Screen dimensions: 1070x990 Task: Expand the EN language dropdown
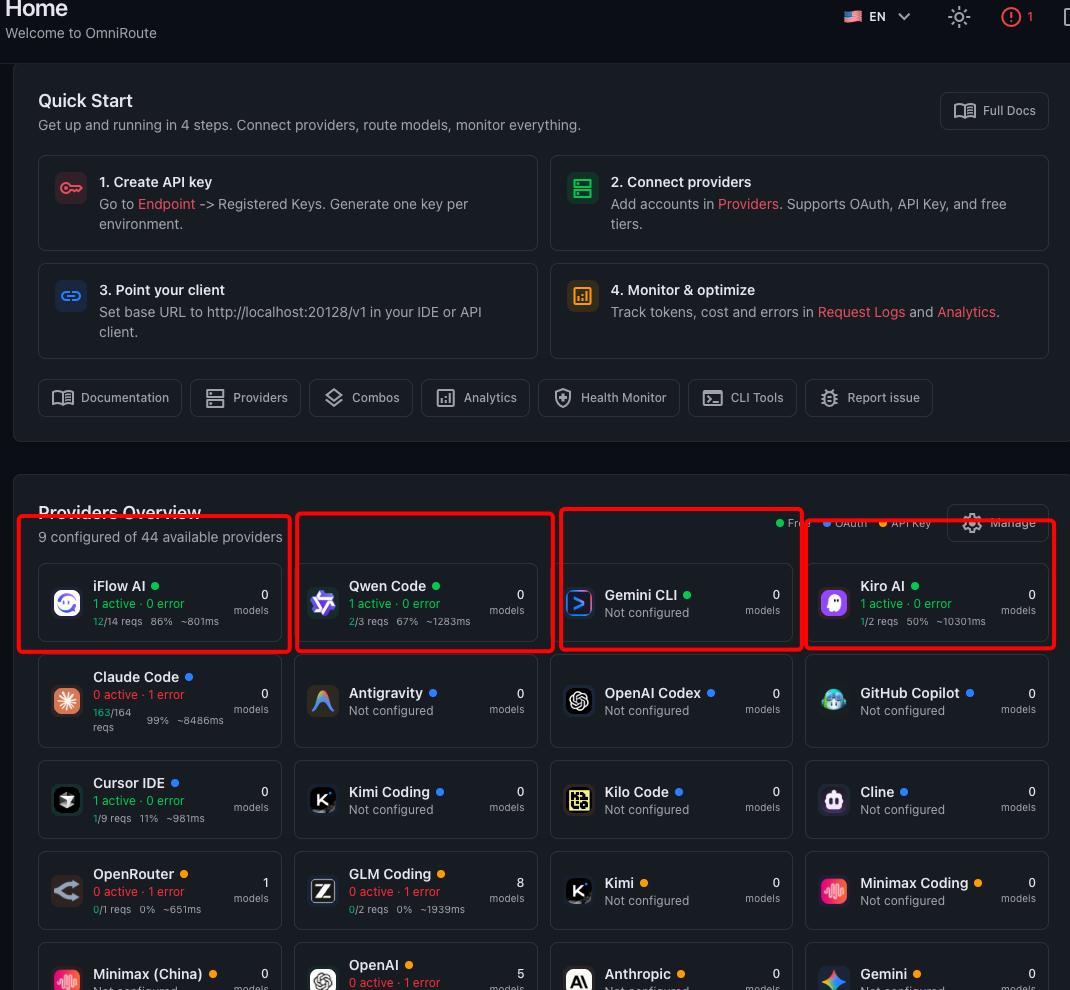point(877,17)
